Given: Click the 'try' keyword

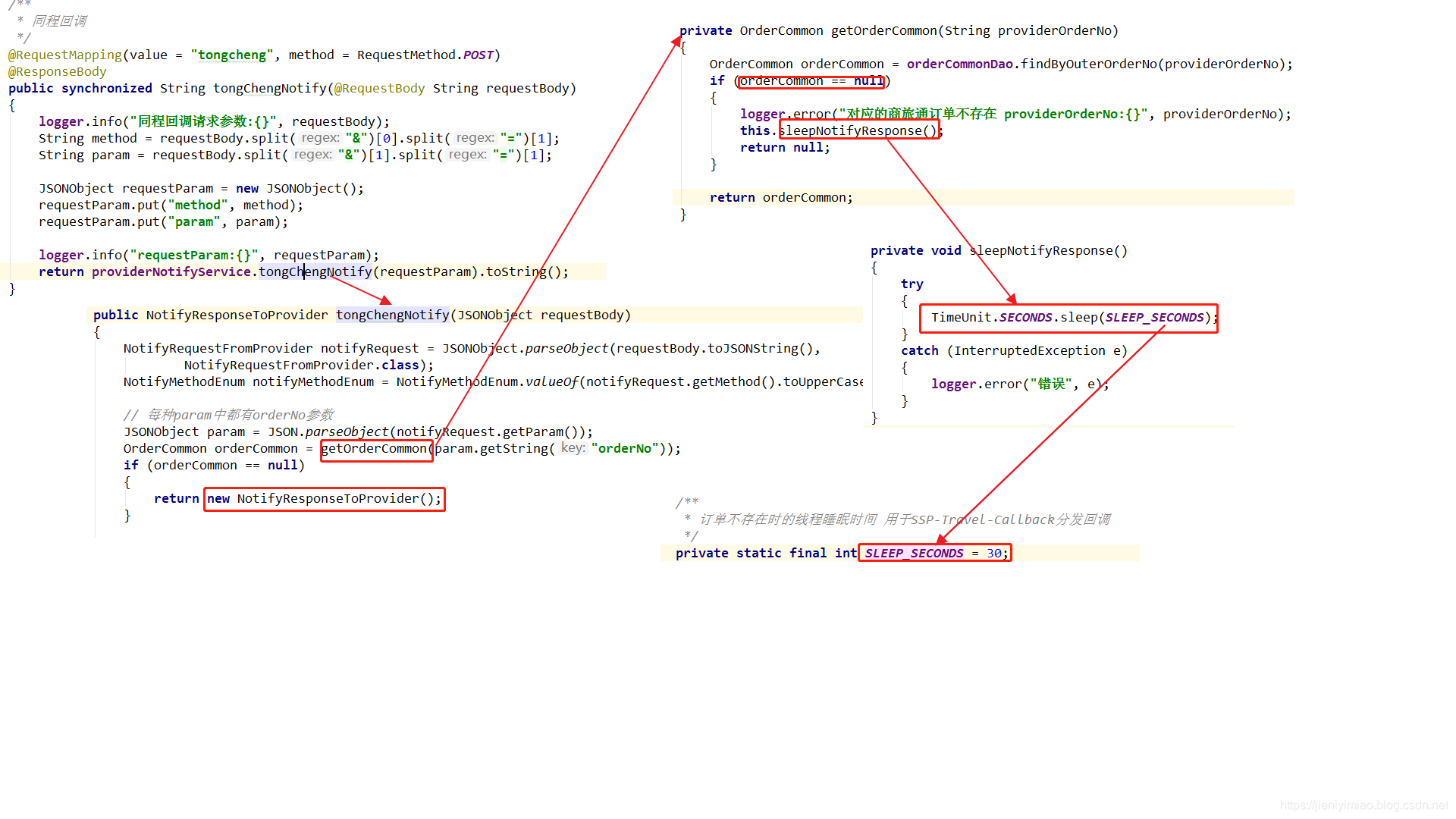Looking at the screenshot, I should coord(912,284).
